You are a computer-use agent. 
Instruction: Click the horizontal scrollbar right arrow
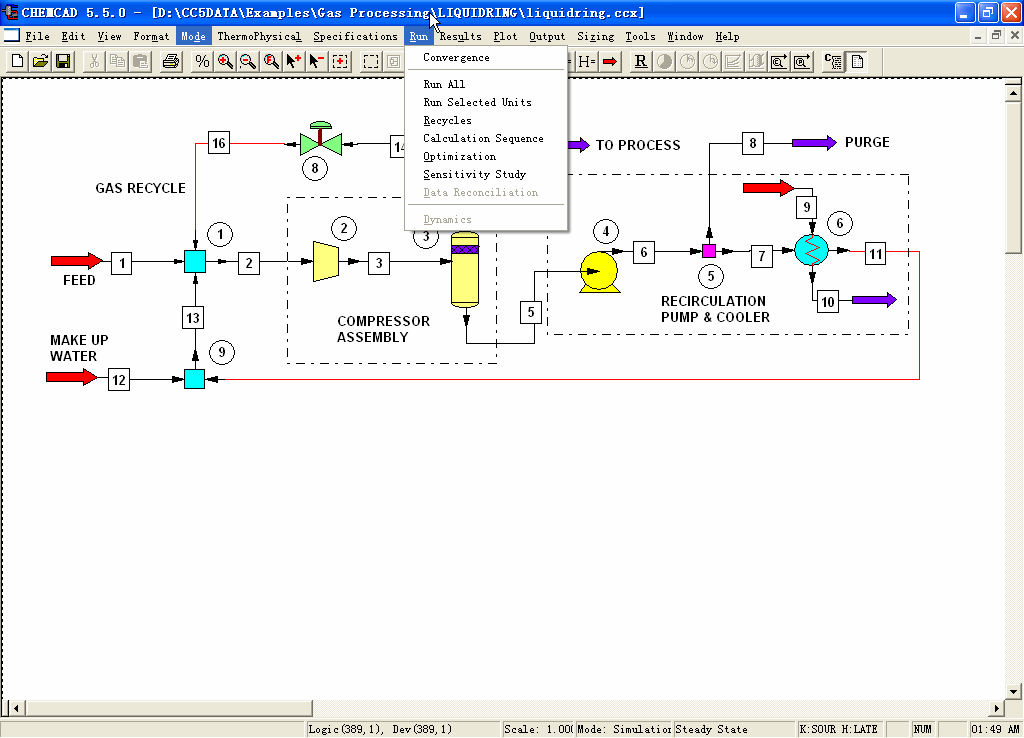pyautogui.click(x=997, y=708)
